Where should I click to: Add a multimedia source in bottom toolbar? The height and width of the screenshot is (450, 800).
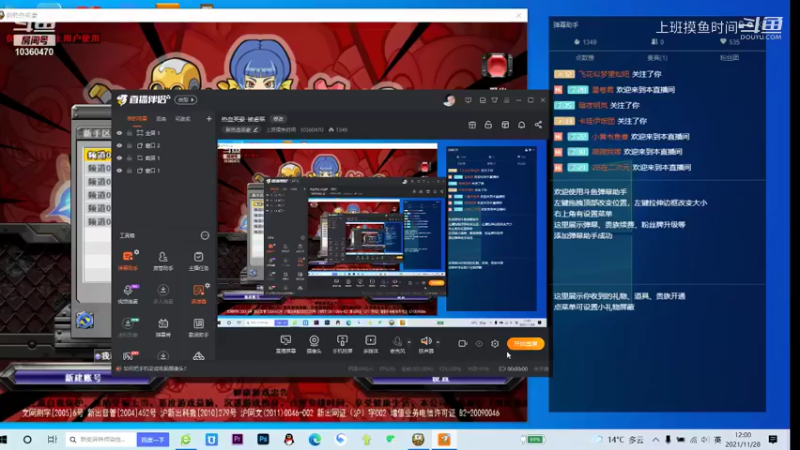pyautogui.click(x=370, y=344)
